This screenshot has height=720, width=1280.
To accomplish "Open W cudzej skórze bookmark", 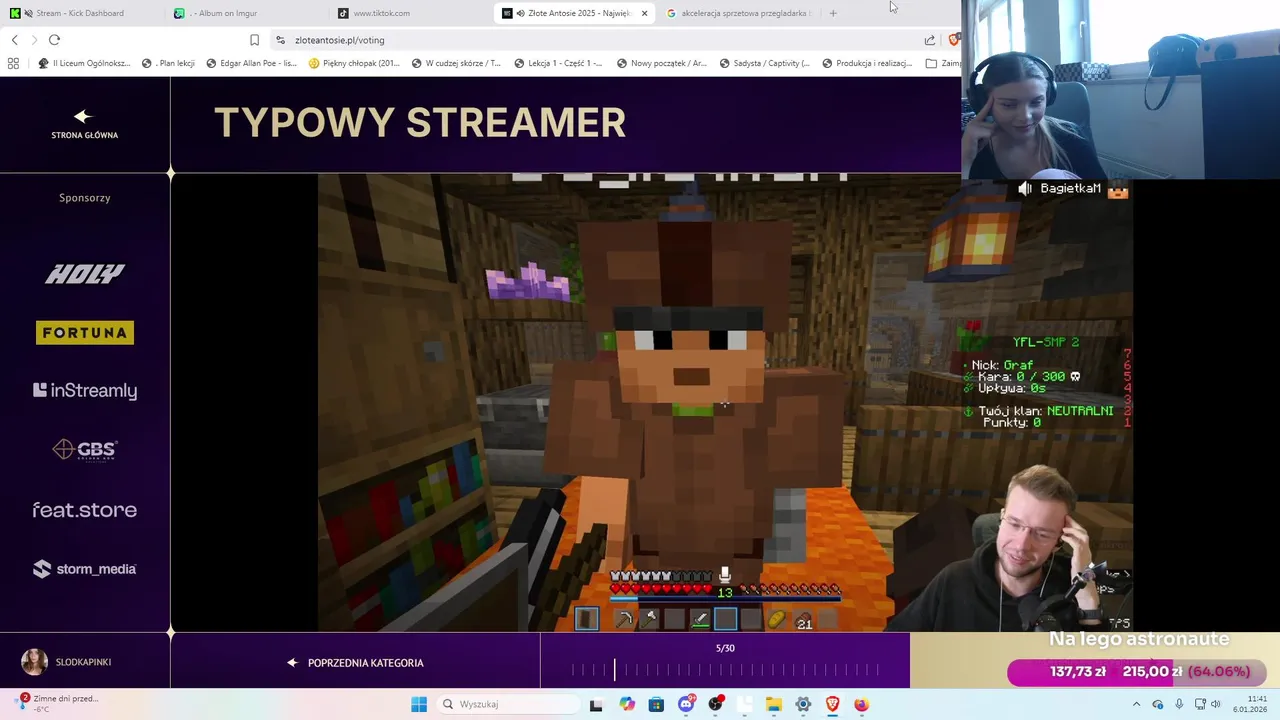I will pos(456,63).
